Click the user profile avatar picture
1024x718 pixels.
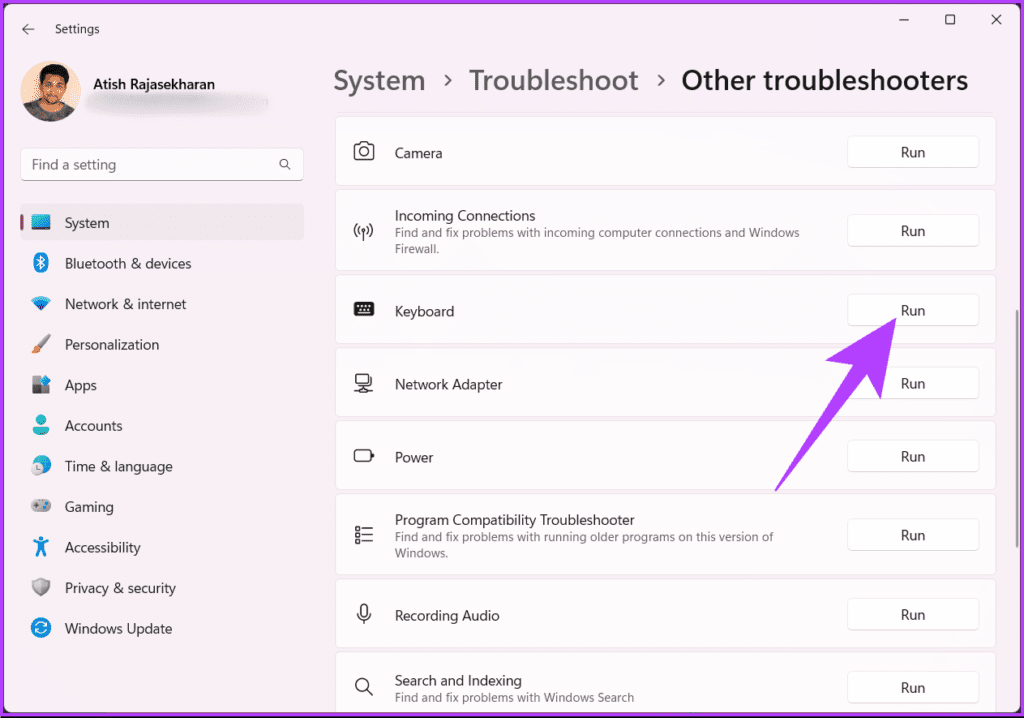pos(51,91)
